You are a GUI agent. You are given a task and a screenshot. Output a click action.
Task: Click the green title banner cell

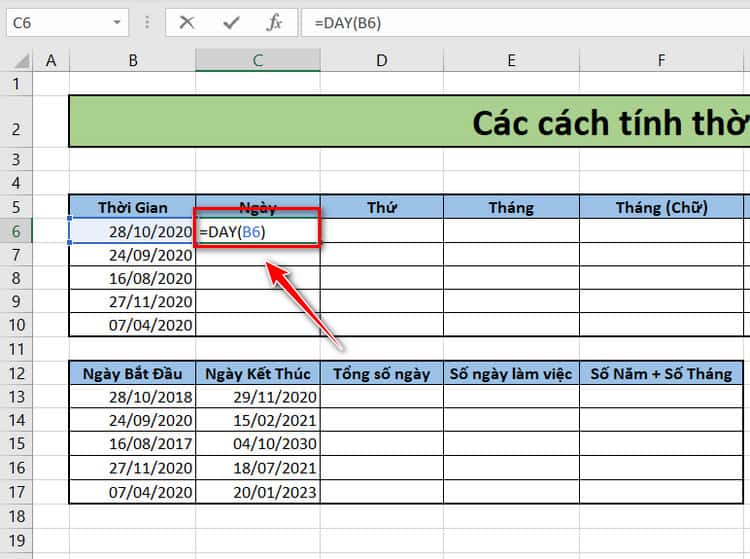409,121
